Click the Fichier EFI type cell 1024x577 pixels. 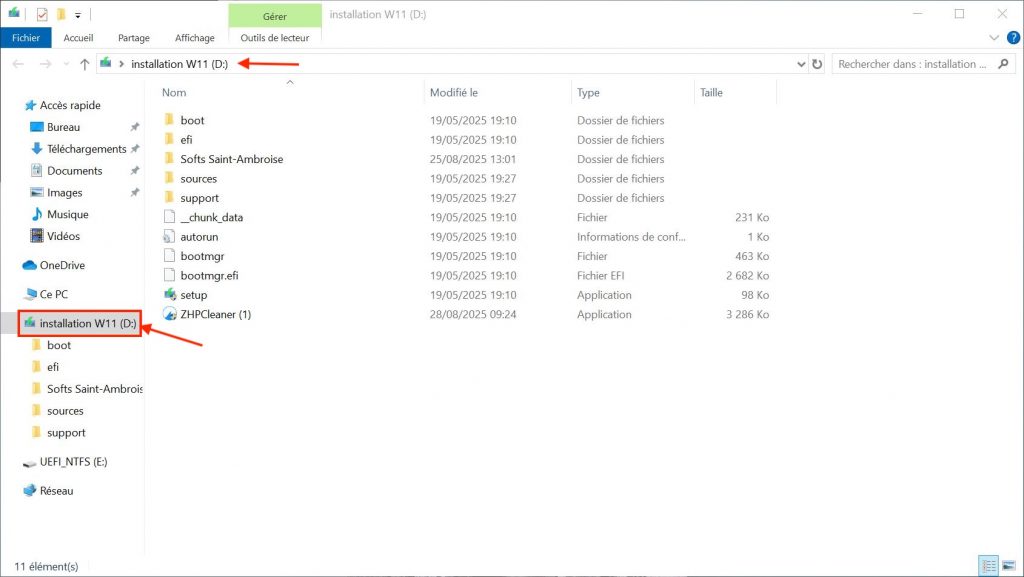600,275
